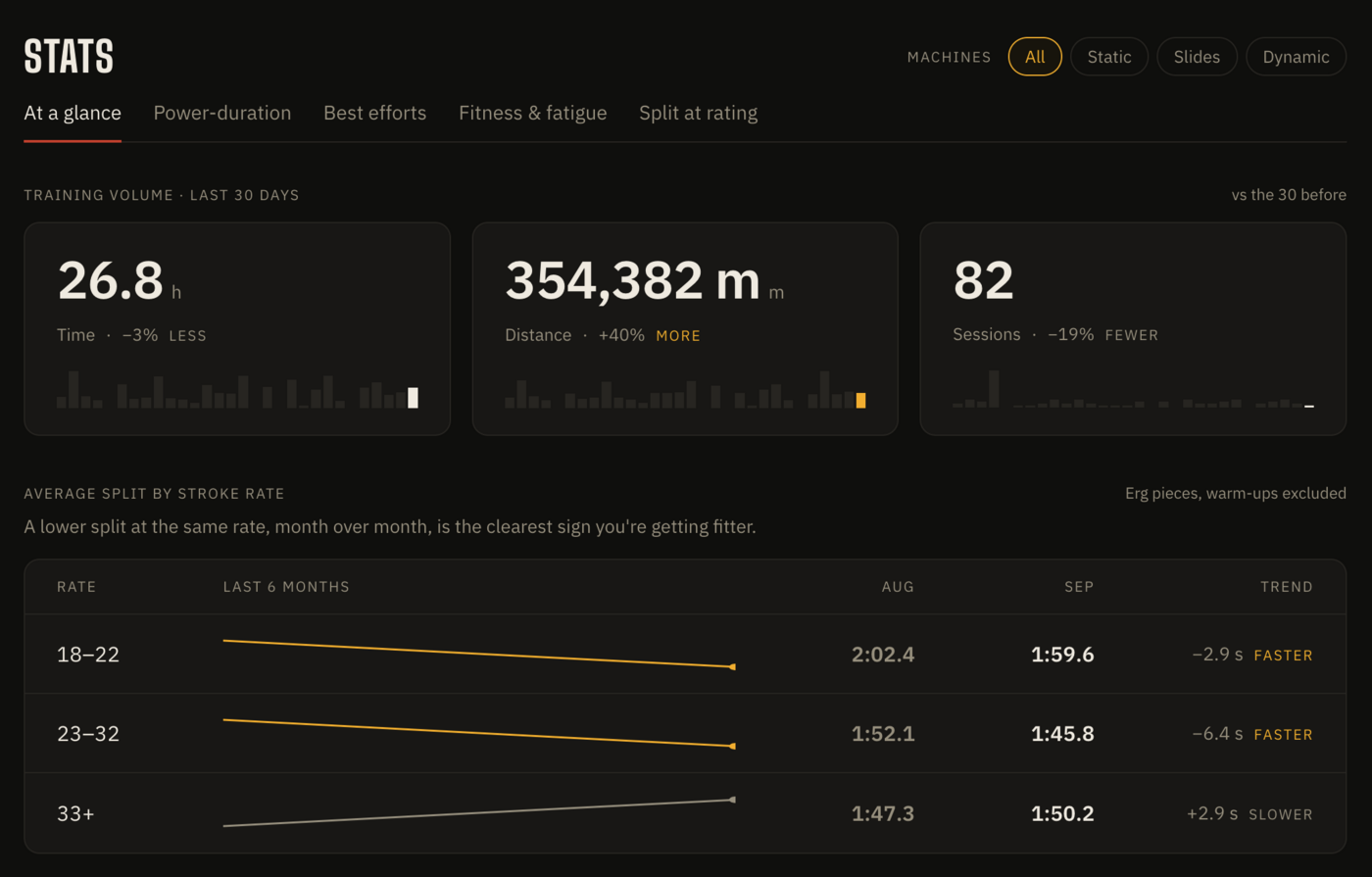Click the −19% sessions change

[x=1070, y=335]
